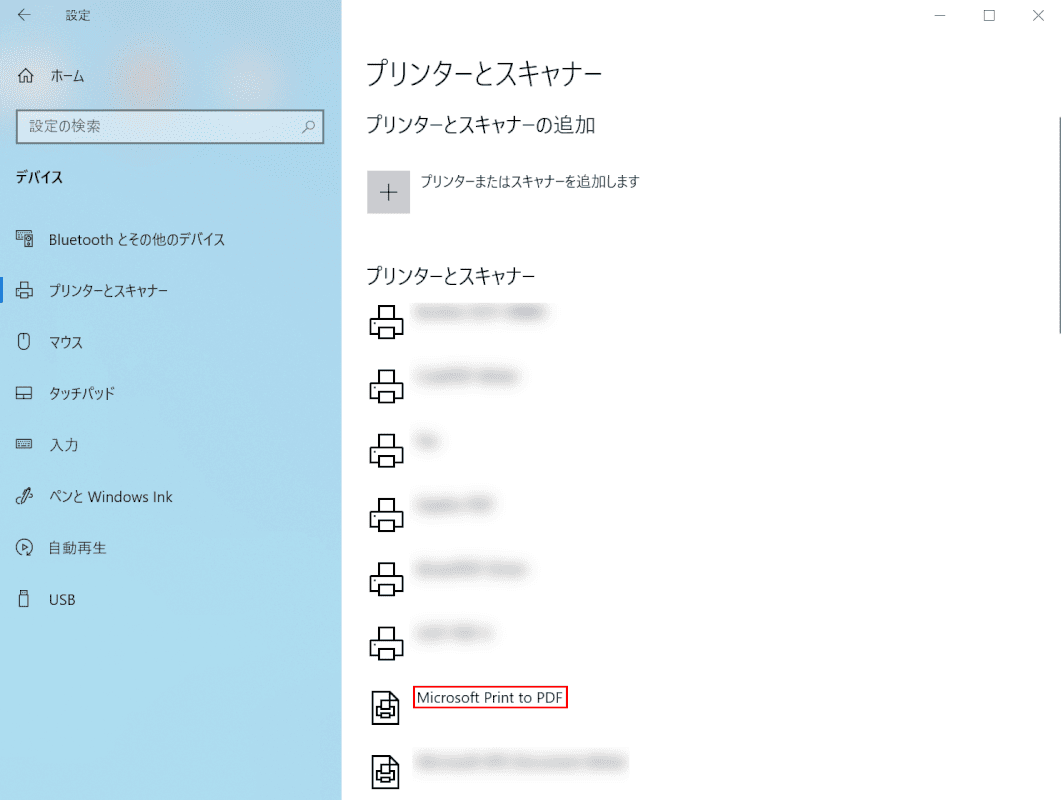Click the autoplay icon
Viewport: 1061px width, 800px height.
(24, 548)
